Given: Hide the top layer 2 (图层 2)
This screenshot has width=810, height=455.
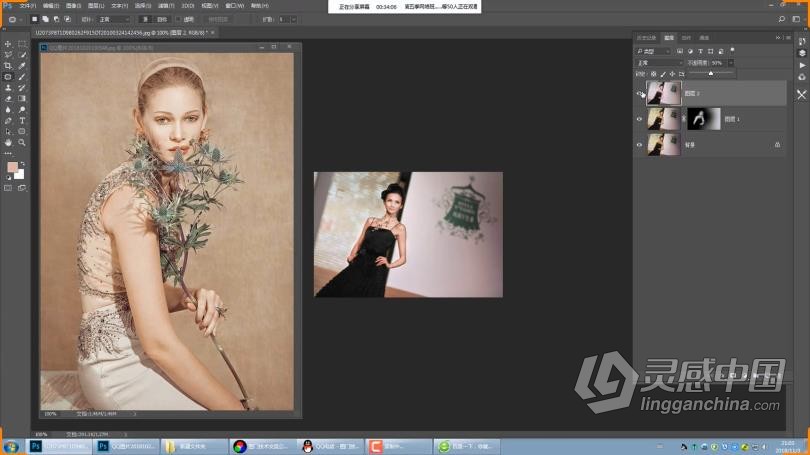Looking at the screenshot, I should click(x=640, y=93).
